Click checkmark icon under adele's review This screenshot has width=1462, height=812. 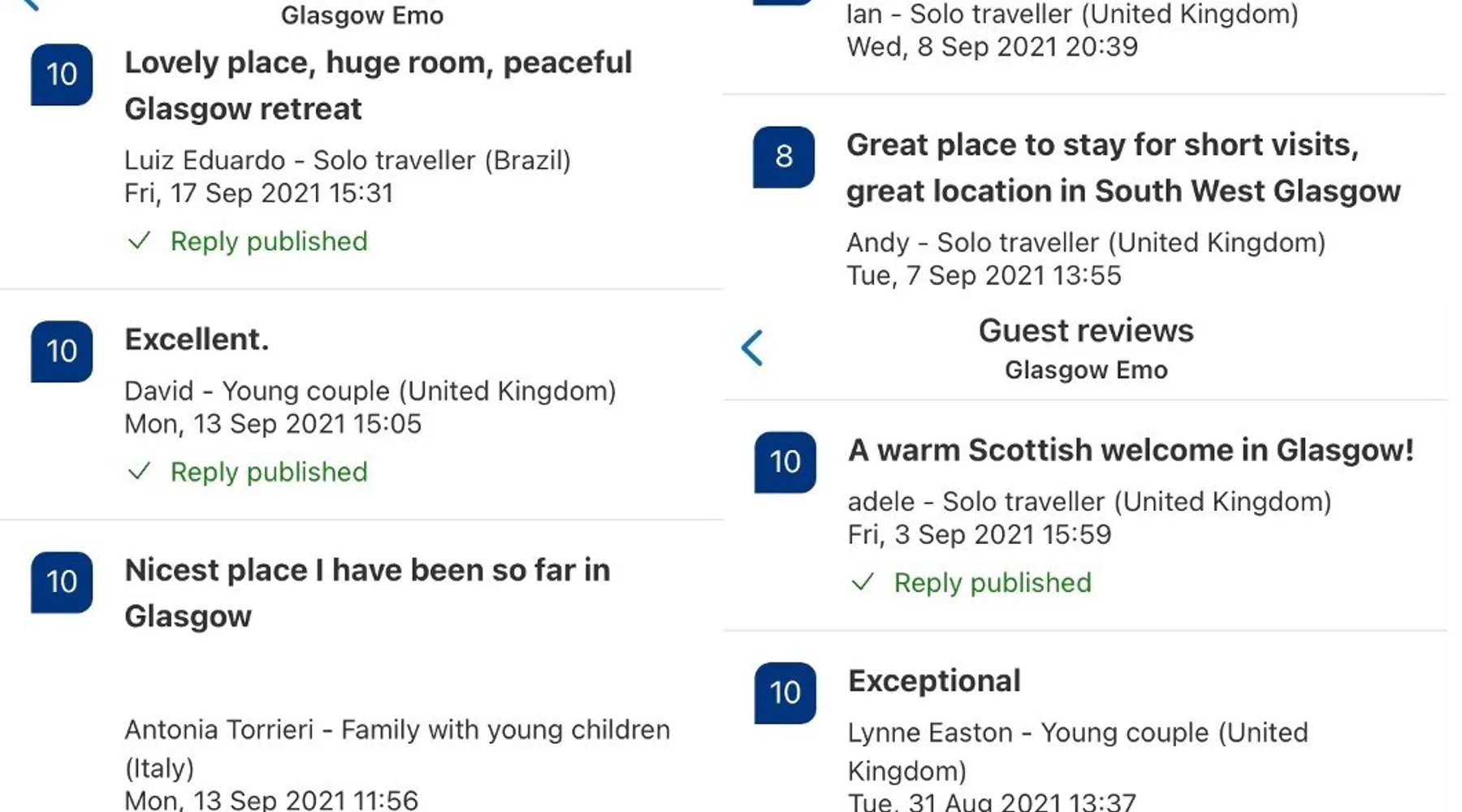click(863, 582)
